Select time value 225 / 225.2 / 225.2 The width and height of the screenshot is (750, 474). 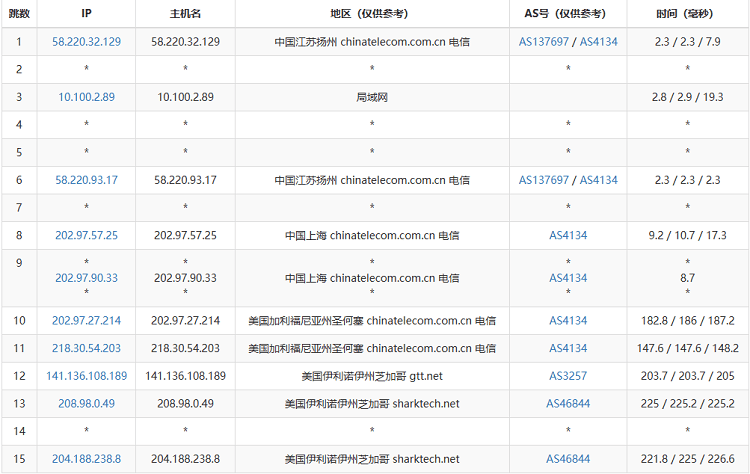tap(687, 404)
